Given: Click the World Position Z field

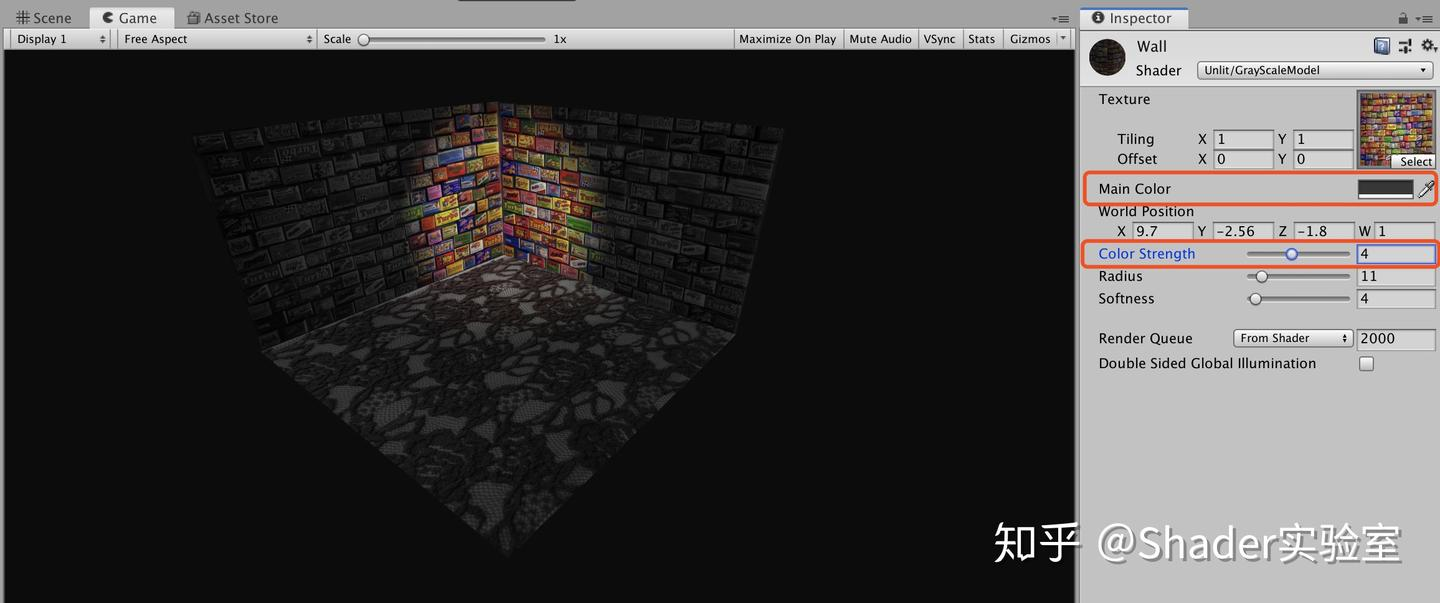Looking at the screenshot, I should (x=1323, y=231).
